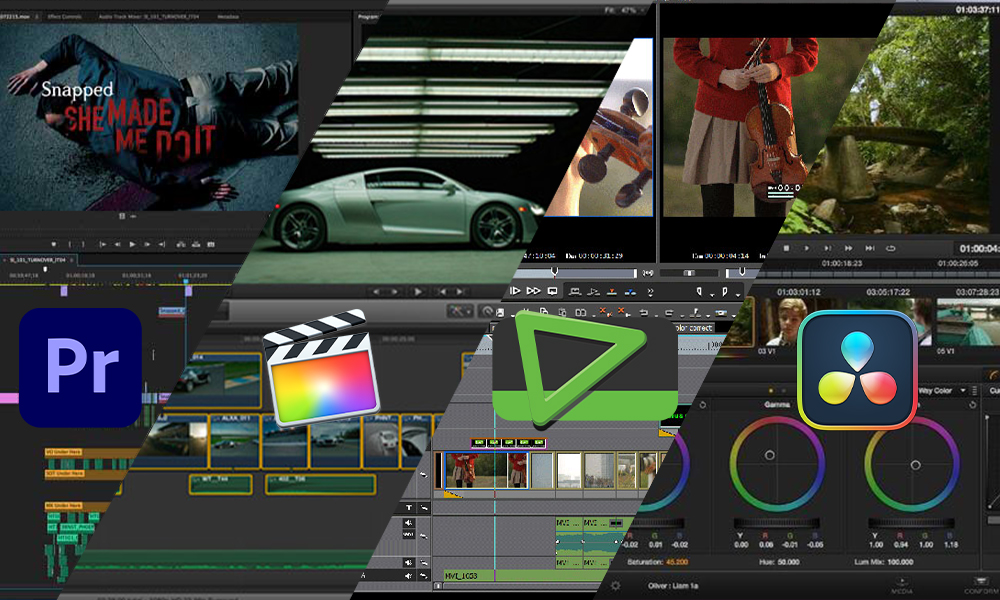Click EDIUS overwrite to timeline icon
Image resolution: width=1000 pixels, height=600 pixels.
630,292
